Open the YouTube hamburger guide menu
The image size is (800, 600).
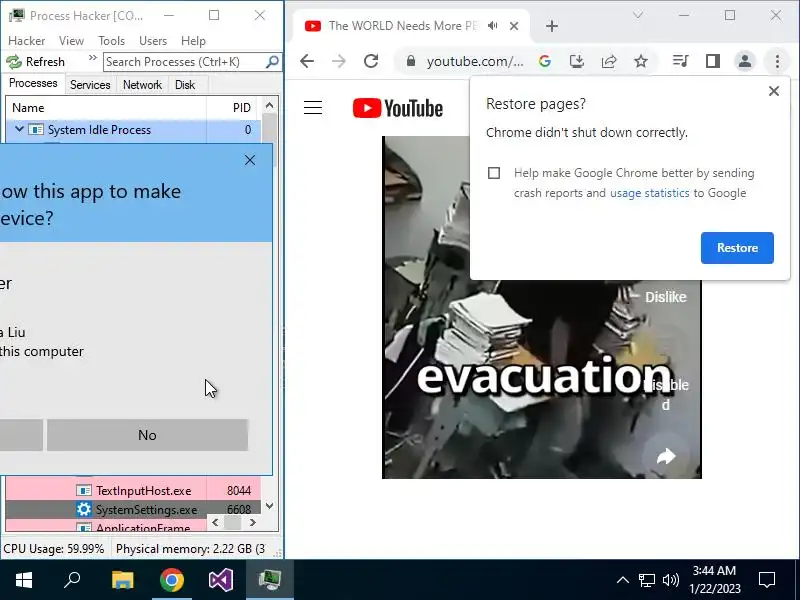[x=313, y=108]
